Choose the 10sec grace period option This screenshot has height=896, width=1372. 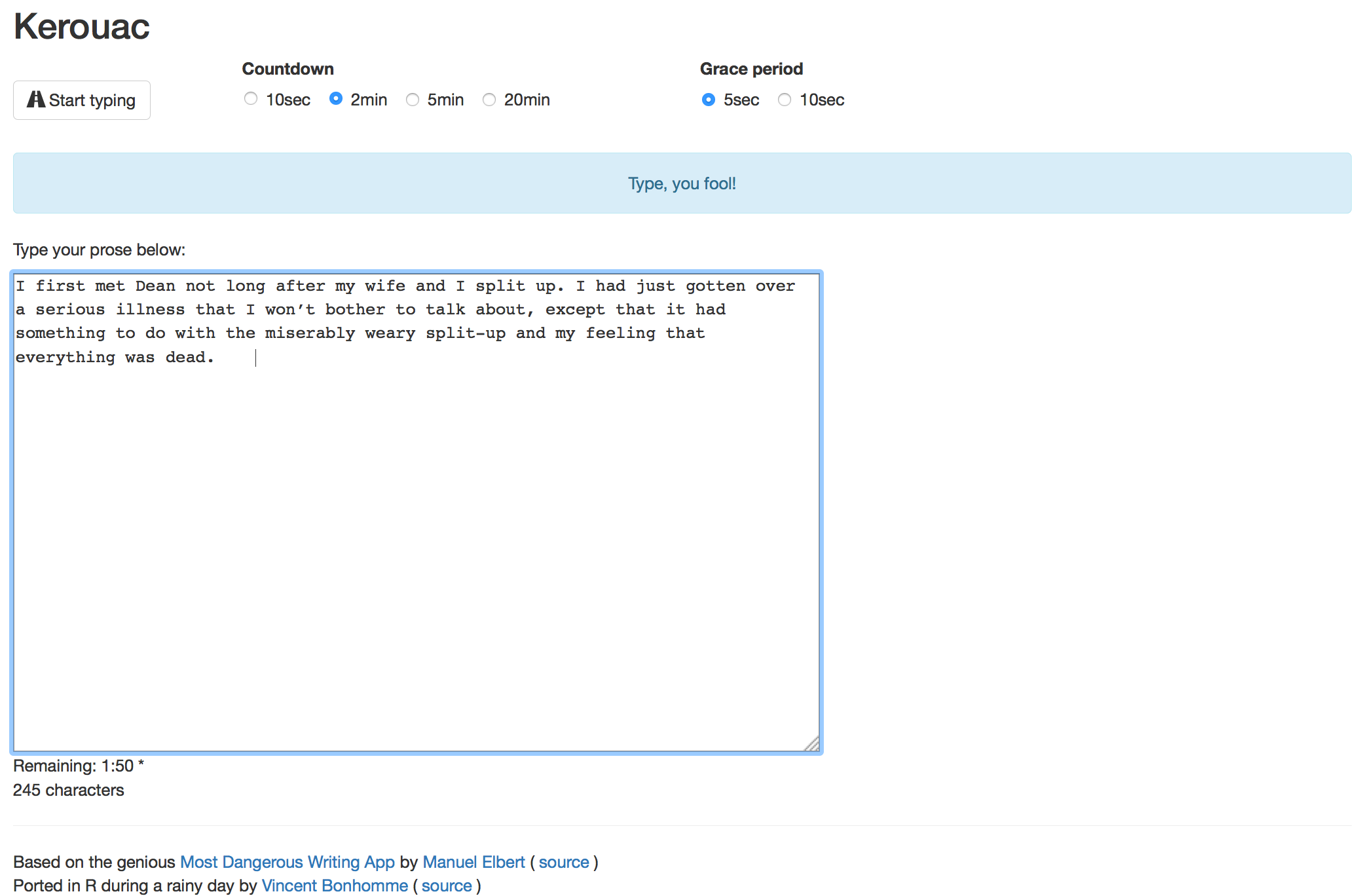click(784, 100)
